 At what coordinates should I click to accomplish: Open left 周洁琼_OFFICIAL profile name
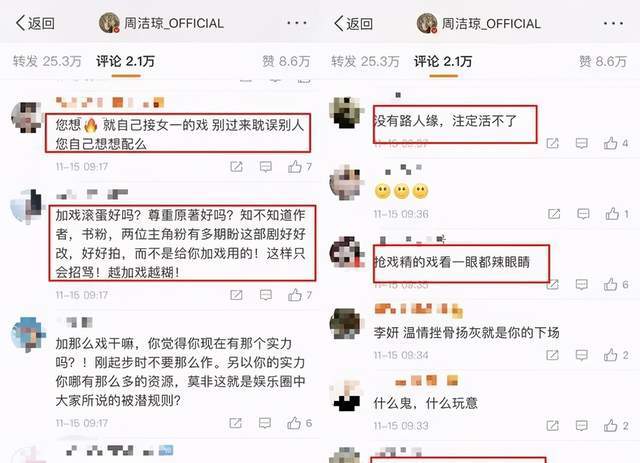(173, 23)
